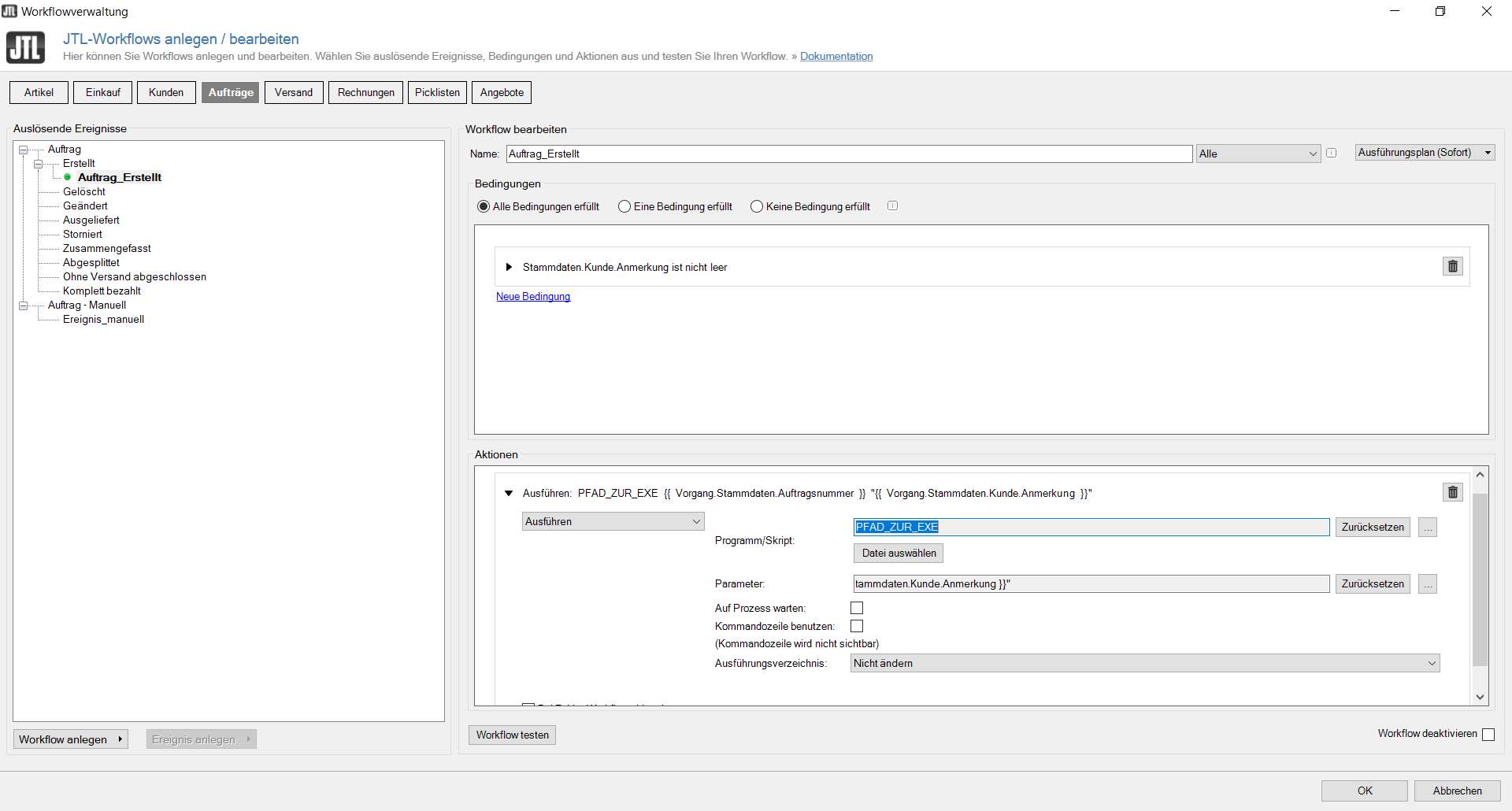Select Auftrag_Erstellt workflow in the tree
Screen dimensions: 1512x811
(x=120, y=177)
